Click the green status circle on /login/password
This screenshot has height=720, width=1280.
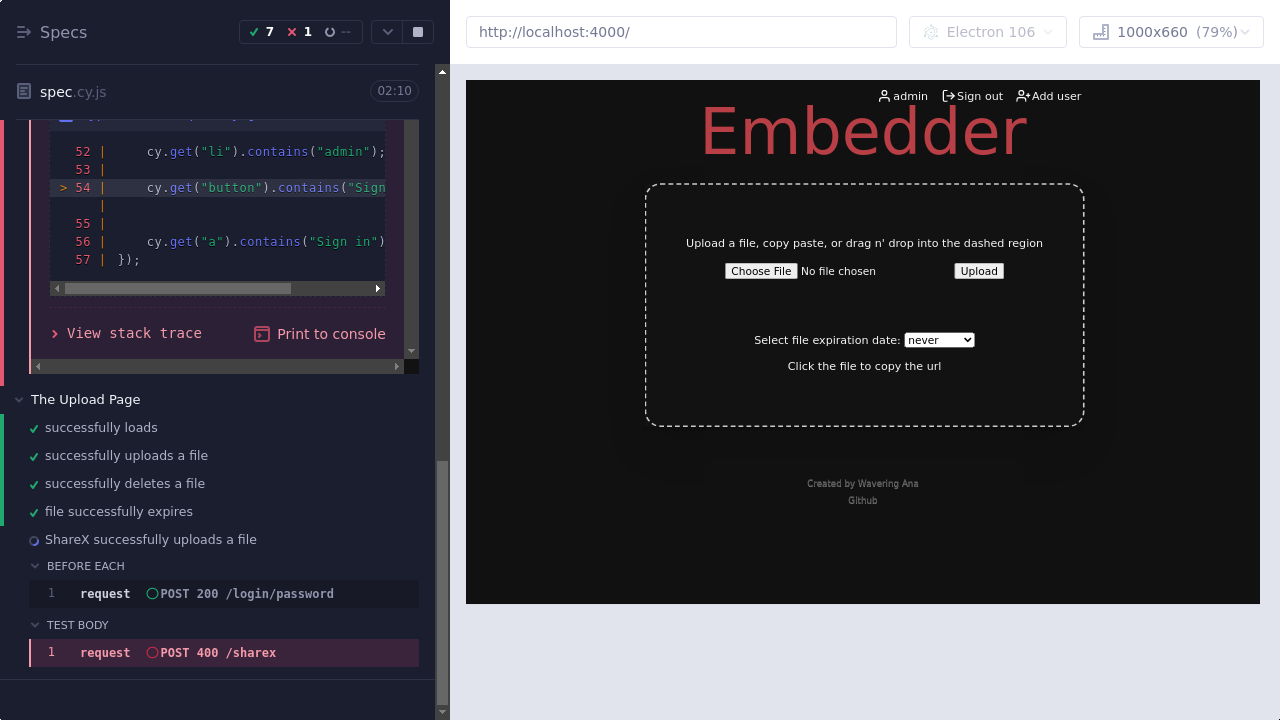click(152, 594)
